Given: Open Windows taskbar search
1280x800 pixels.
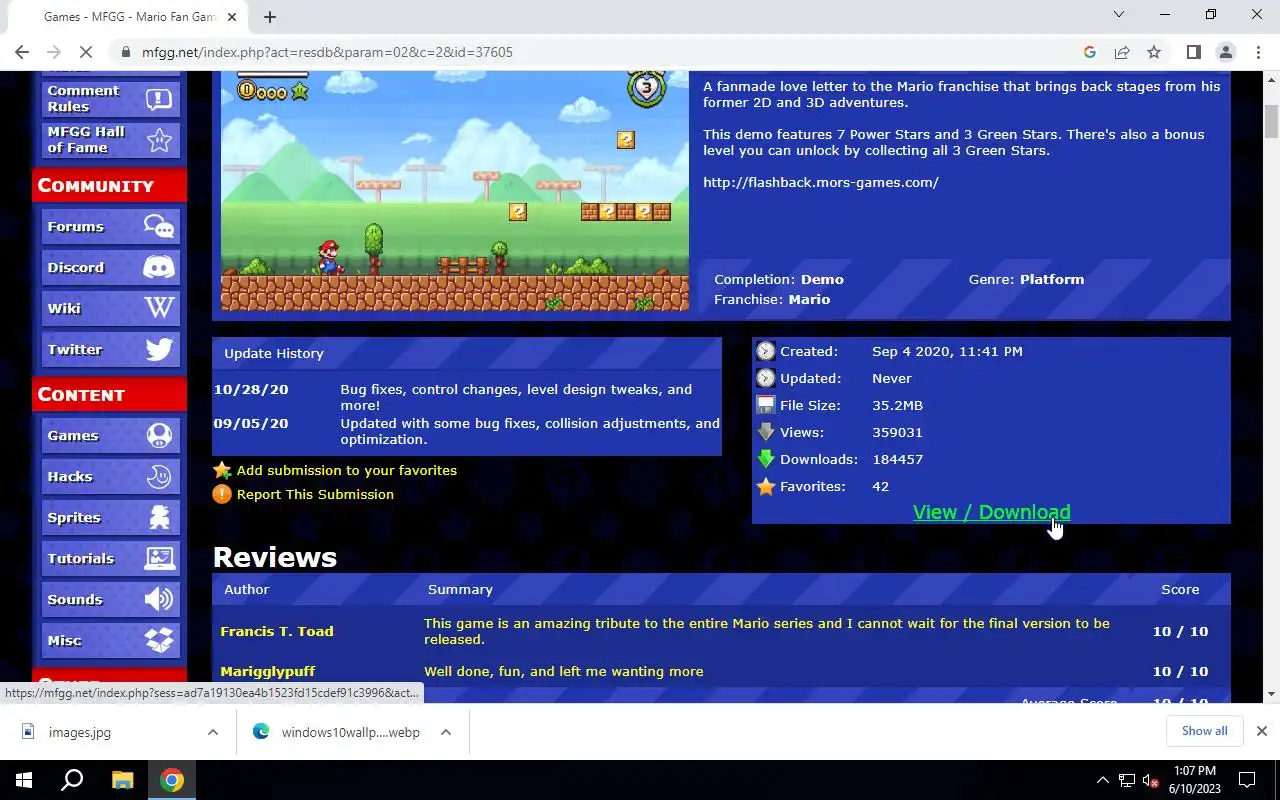Looking at the screenshot, I should point(72,780).
